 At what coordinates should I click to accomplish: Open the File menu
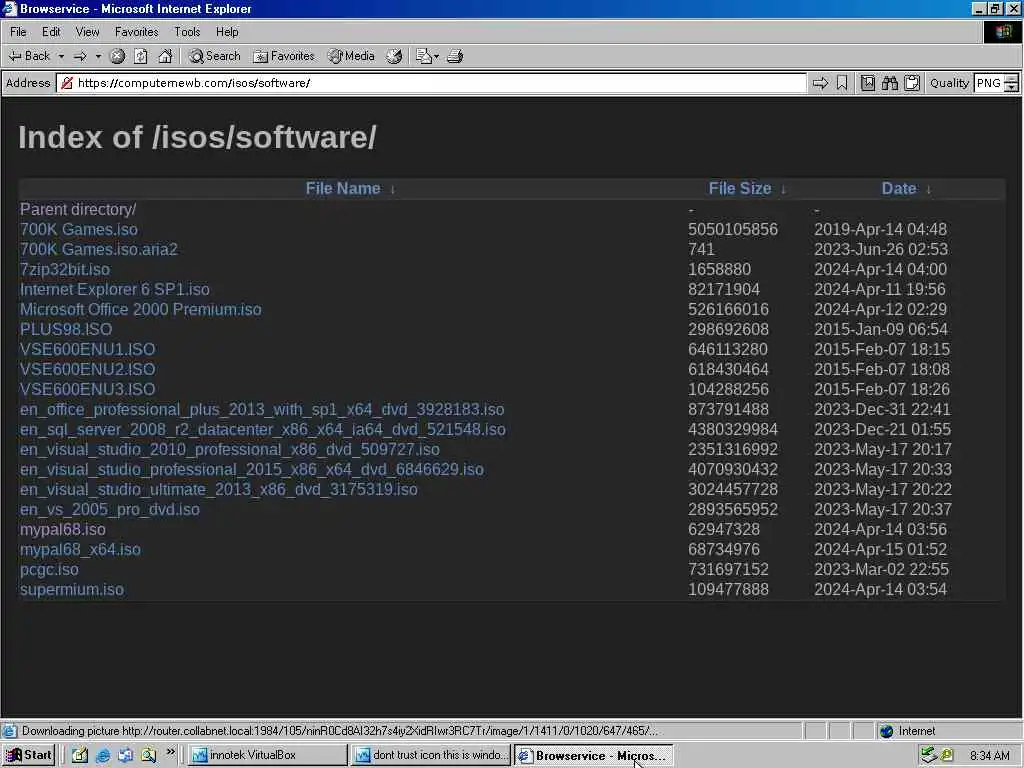point(18,31)
